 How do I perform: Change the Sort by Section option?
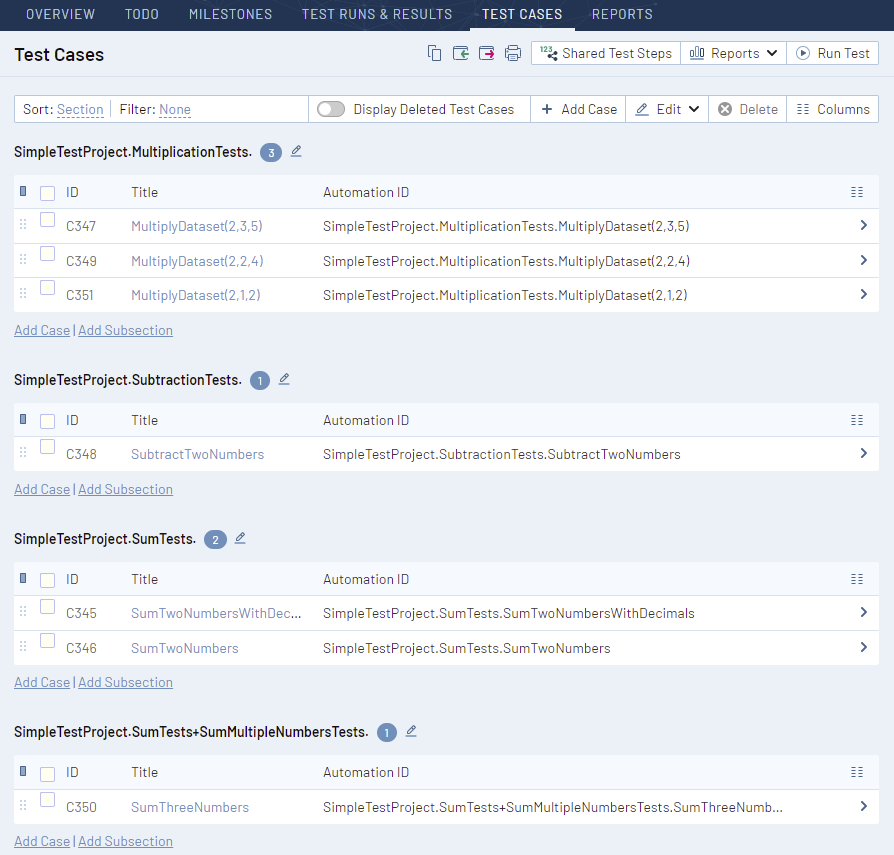(80, 109)
